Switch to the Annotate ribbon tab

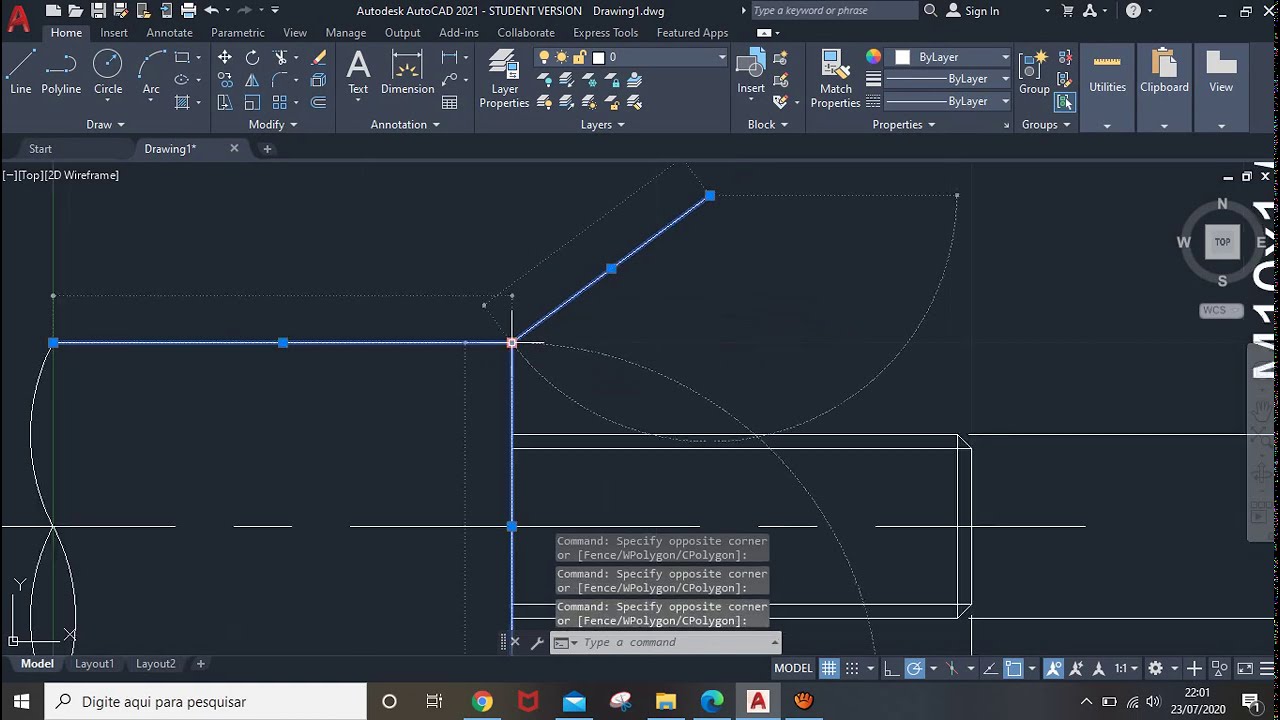coord(169,33)
